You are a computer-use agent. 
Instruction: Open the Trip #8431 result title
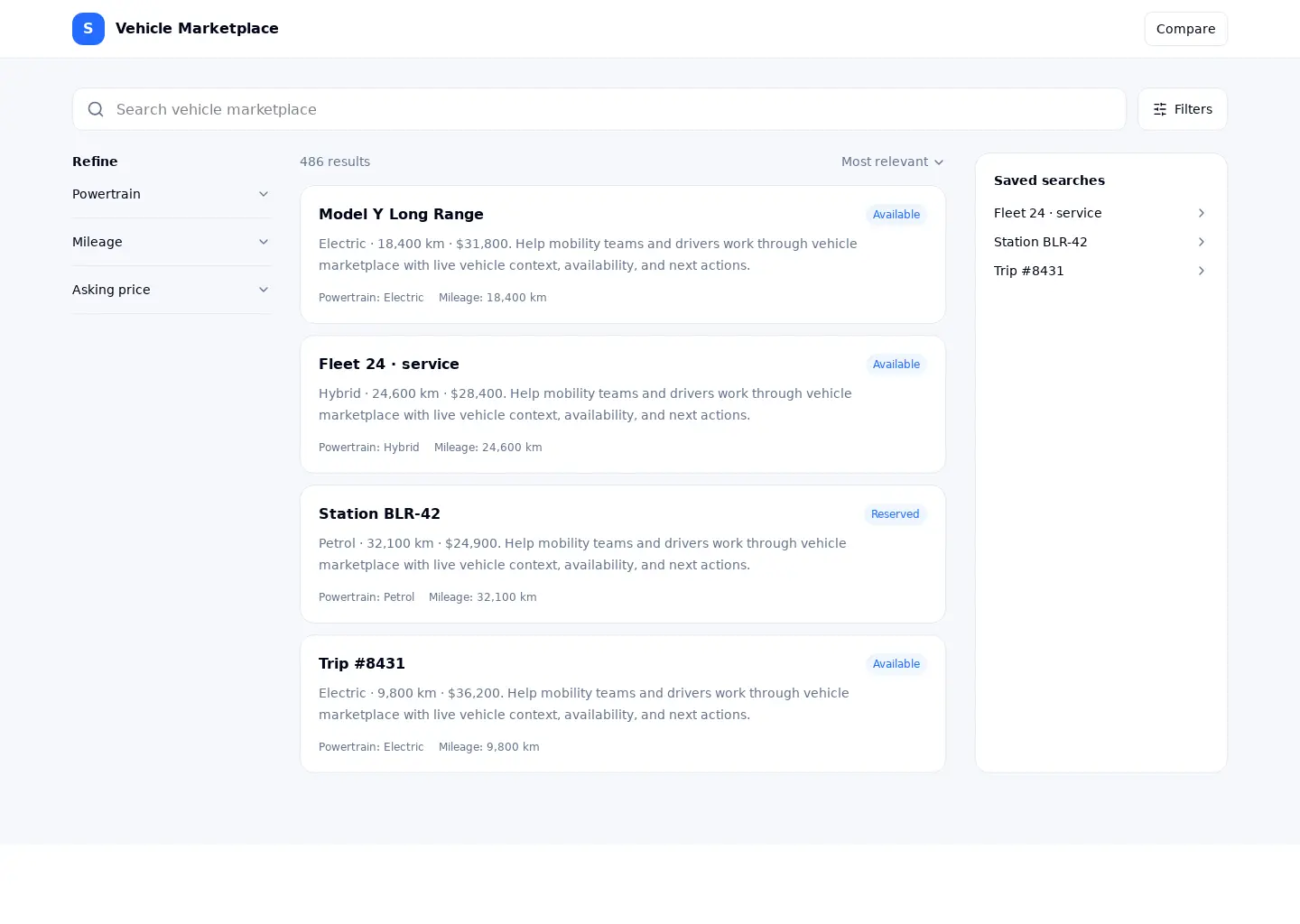coord(362,663)
